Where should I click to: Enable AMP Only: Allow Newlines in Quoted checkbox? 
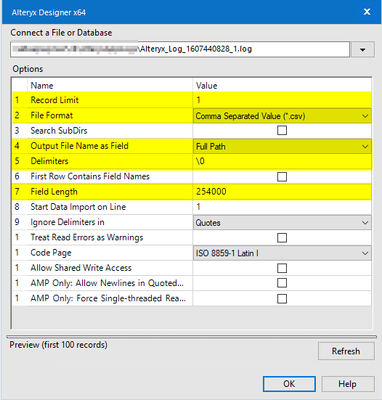(282, 283)
